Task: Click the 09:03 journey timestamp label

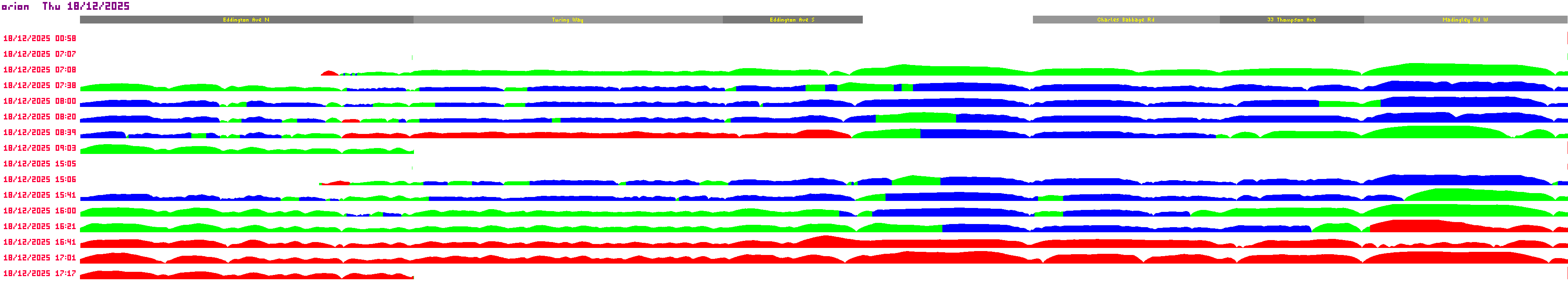Action: [x=40, y=148]
